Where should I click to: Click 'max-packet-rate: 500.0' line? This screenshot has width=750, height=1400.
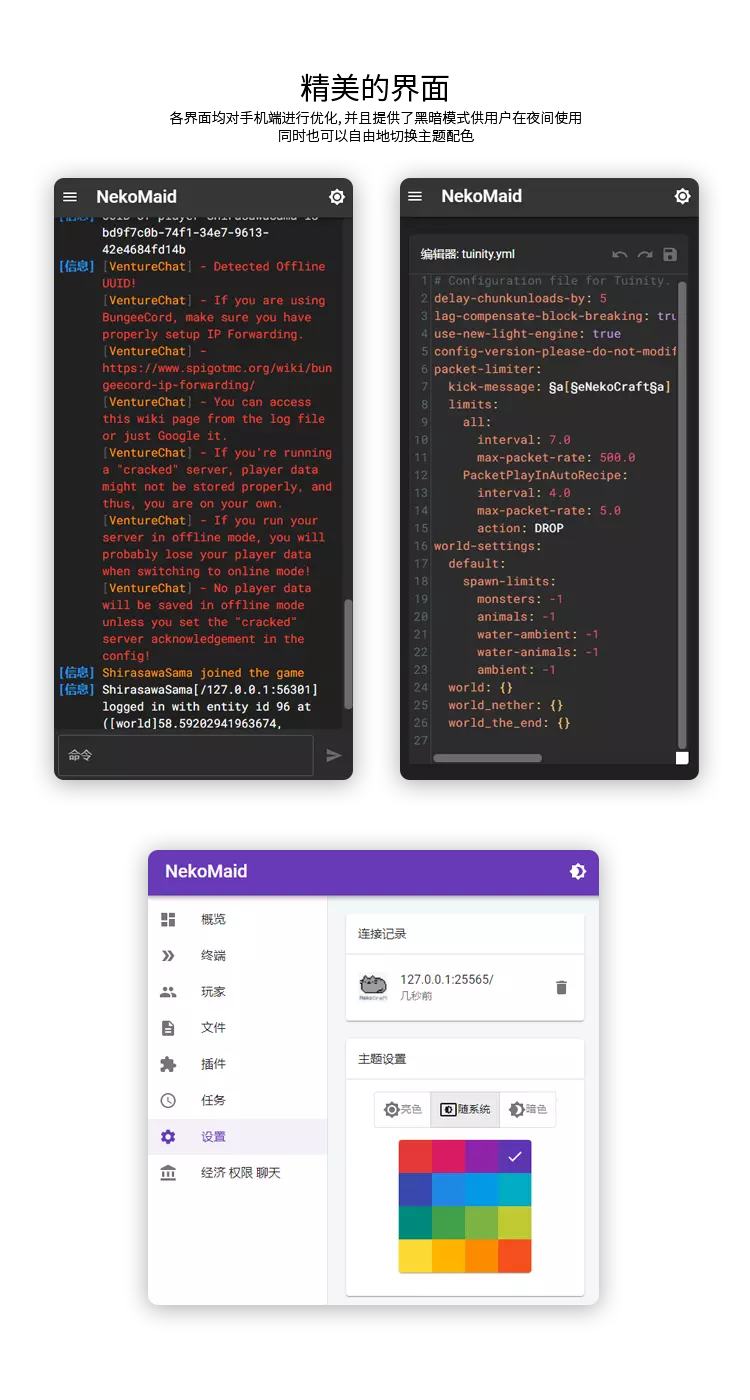556,457
